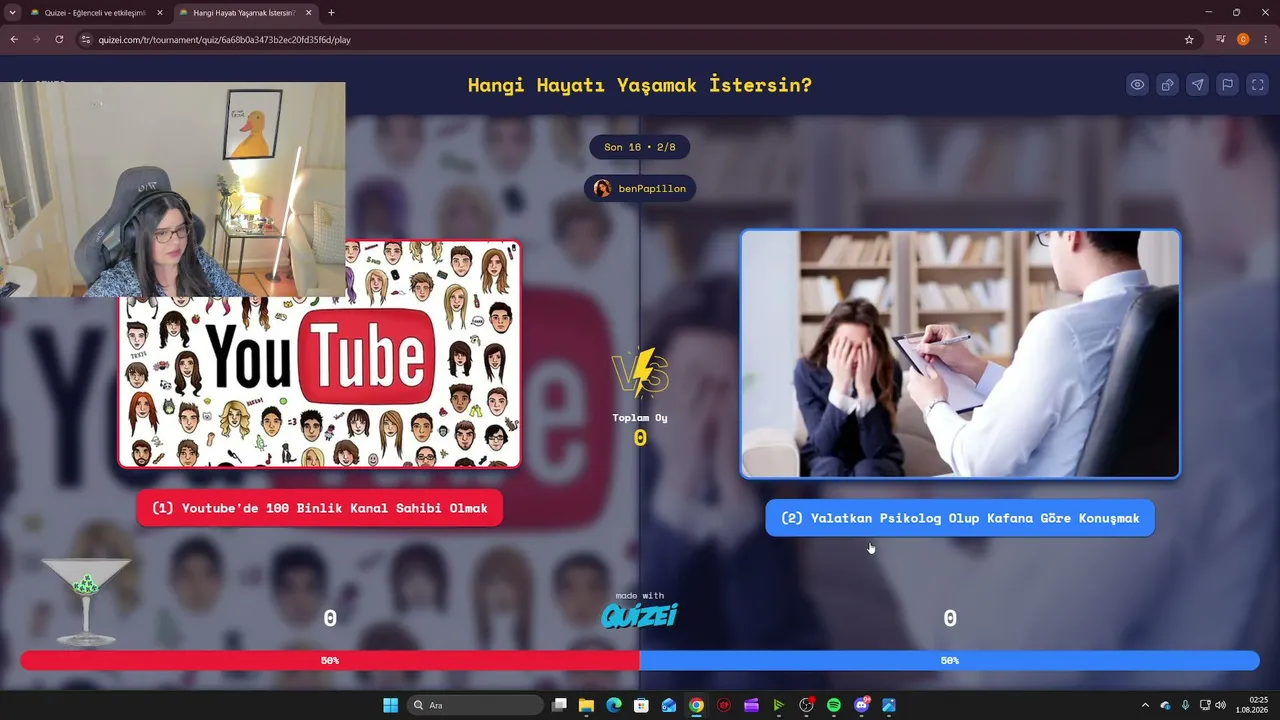Open File Explorer from the taskbar
The width and height of the screenshot is (1280, 720).
click(587, 705)
